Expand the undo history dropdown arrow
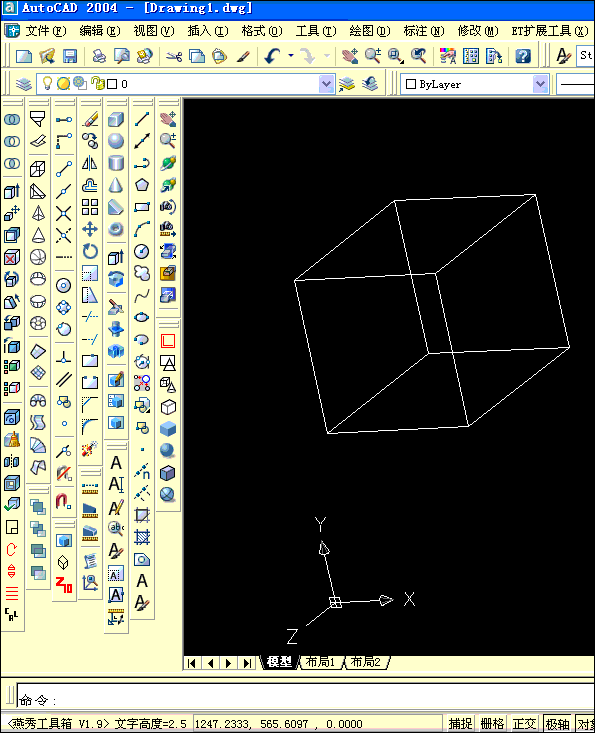The image size is (595, 733). click(291, 56)
